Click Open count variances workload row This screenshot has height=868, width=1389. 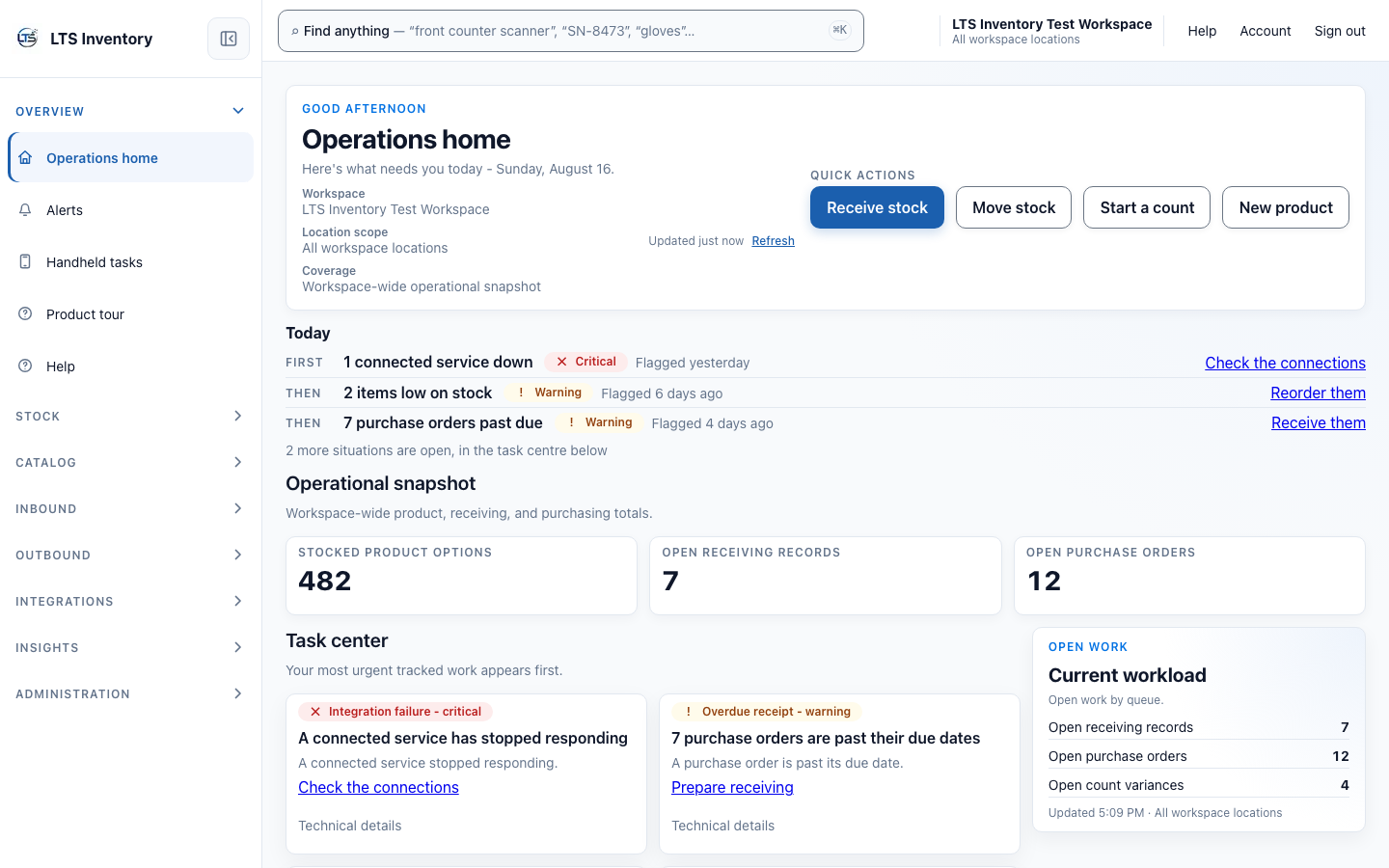(1199, 785)
